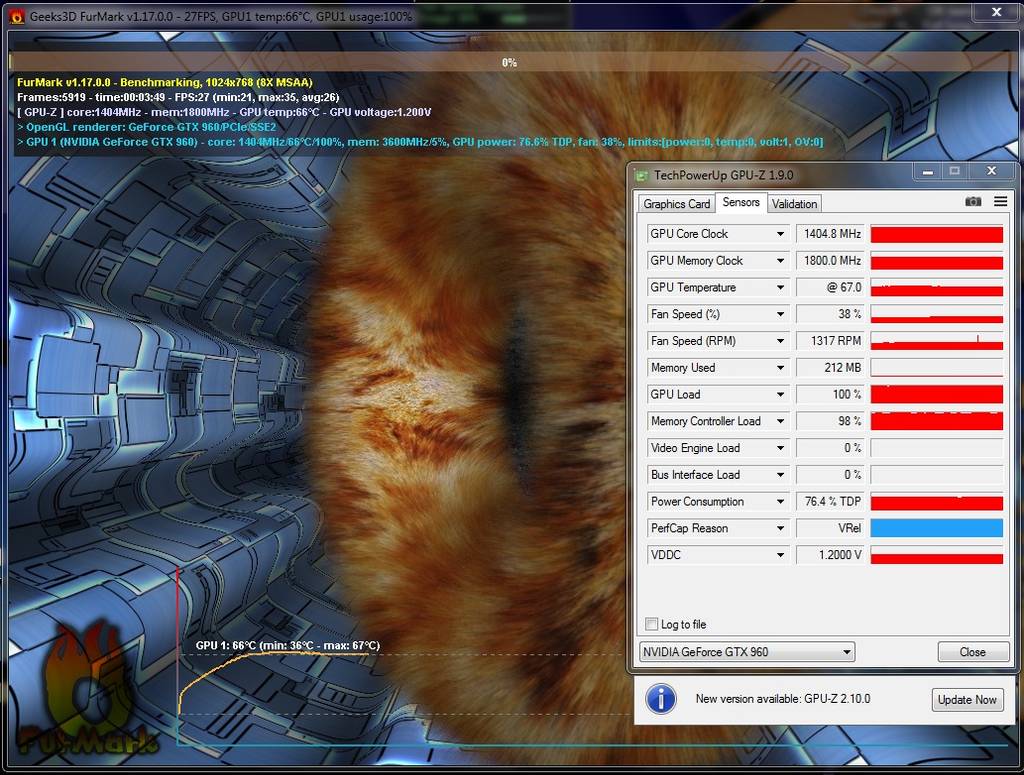The width and height of the screenshot is (1024, 775).
Task: Click the VRel PerfCap value
Action: [830, 528]
